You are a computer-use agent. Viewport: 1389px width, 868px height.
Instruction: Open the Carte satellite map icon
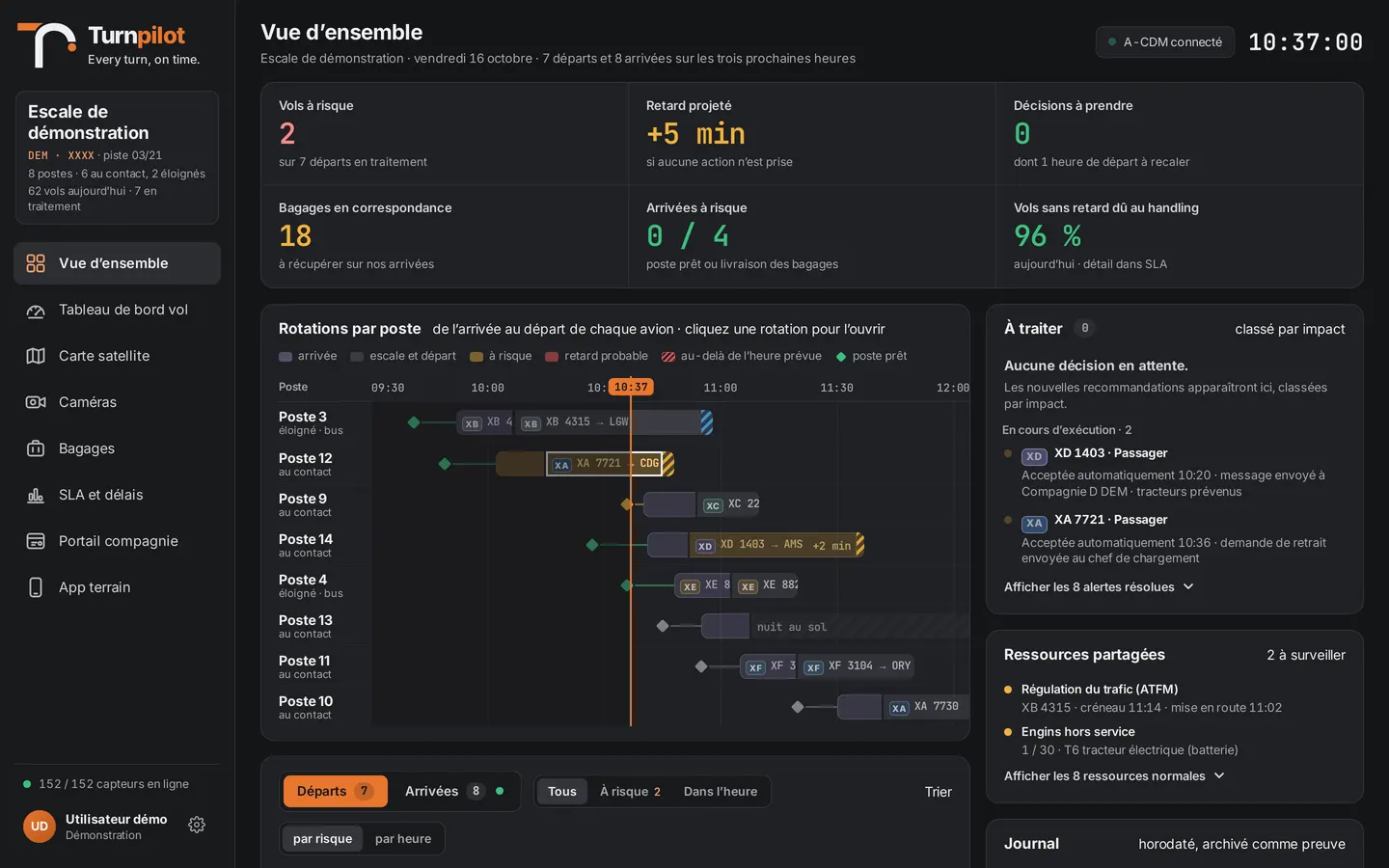click(36, 356)
